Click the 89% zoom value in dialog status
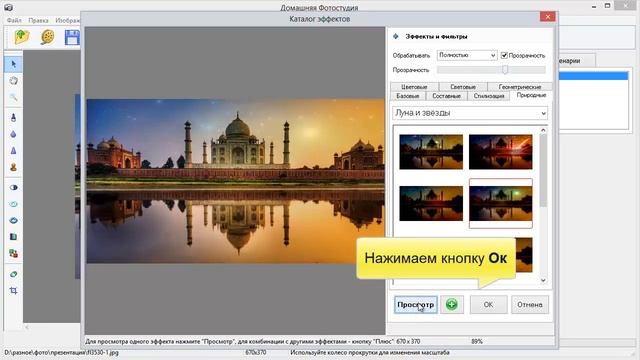The height and width of the screenshot is (360, 640). tap(477, 341)
